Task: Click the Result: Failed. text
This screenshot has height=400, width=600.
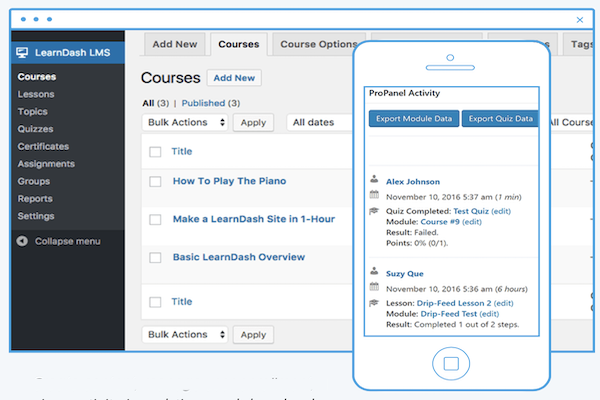Action: (x=412, y=233)
